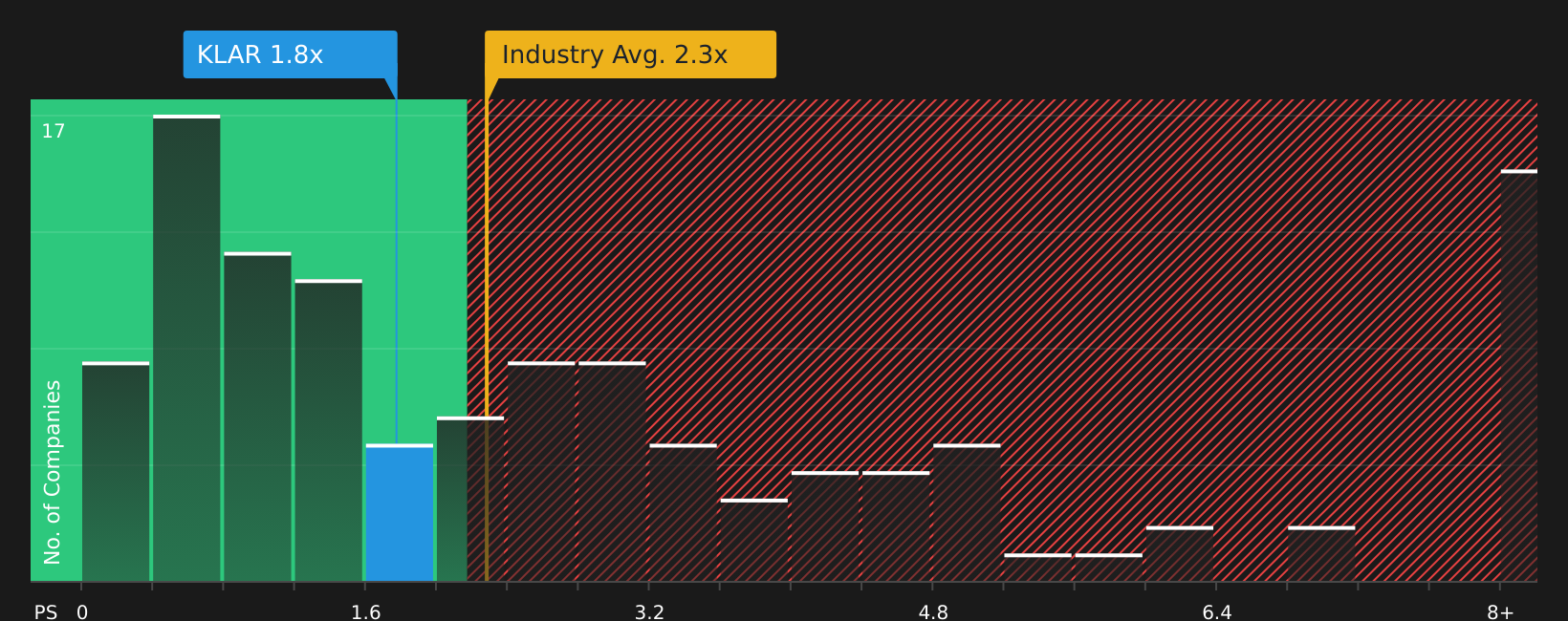Select the blue highlighted KLAR histogram bar

pos(400,513)
